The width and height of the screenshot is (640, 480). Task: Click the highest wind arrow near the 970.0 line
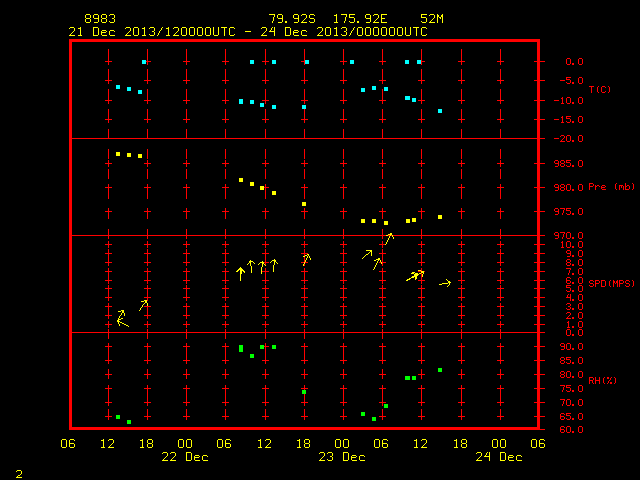tap(389, 239)
